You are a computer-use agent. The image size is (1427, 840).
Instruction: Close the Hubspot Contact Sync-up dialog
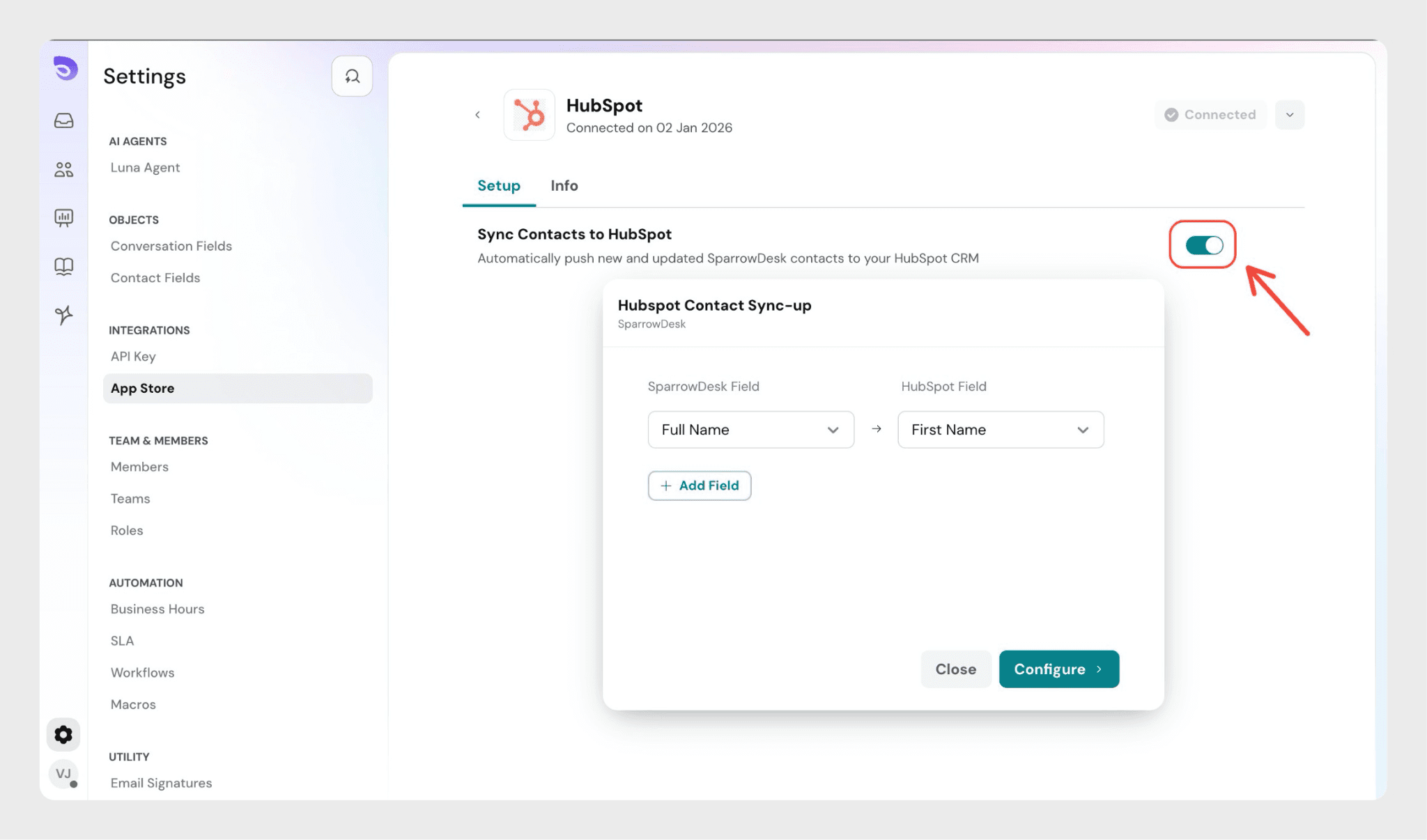point(955,669)
